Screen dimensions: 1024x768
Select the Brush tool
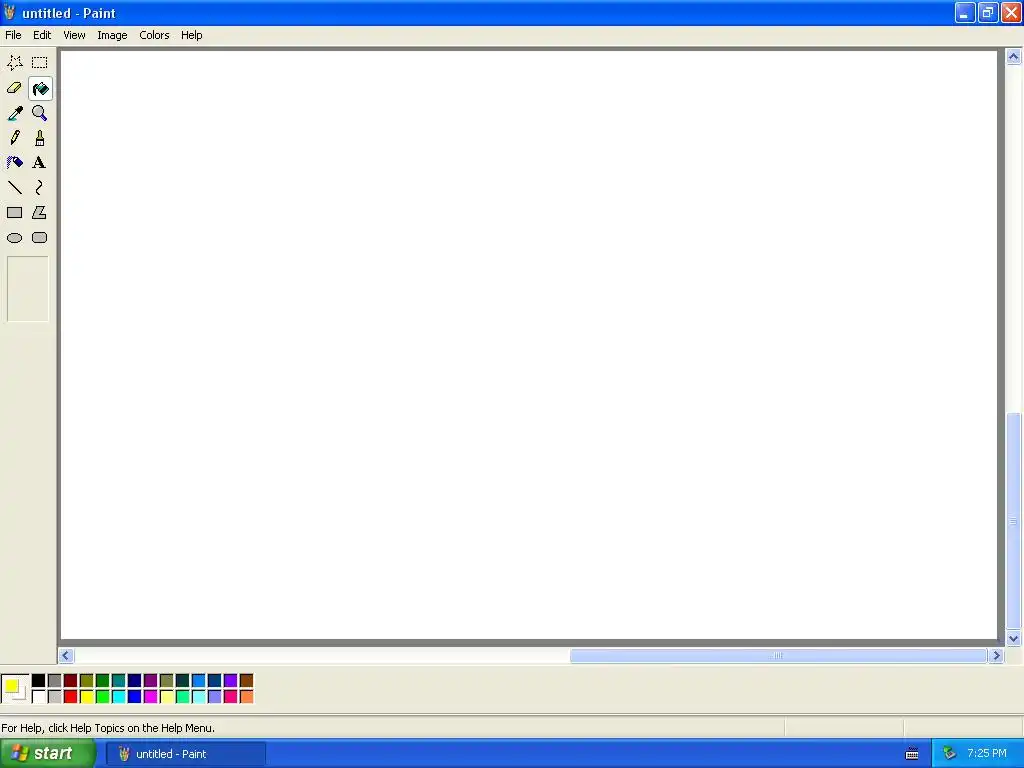[40, 138]
